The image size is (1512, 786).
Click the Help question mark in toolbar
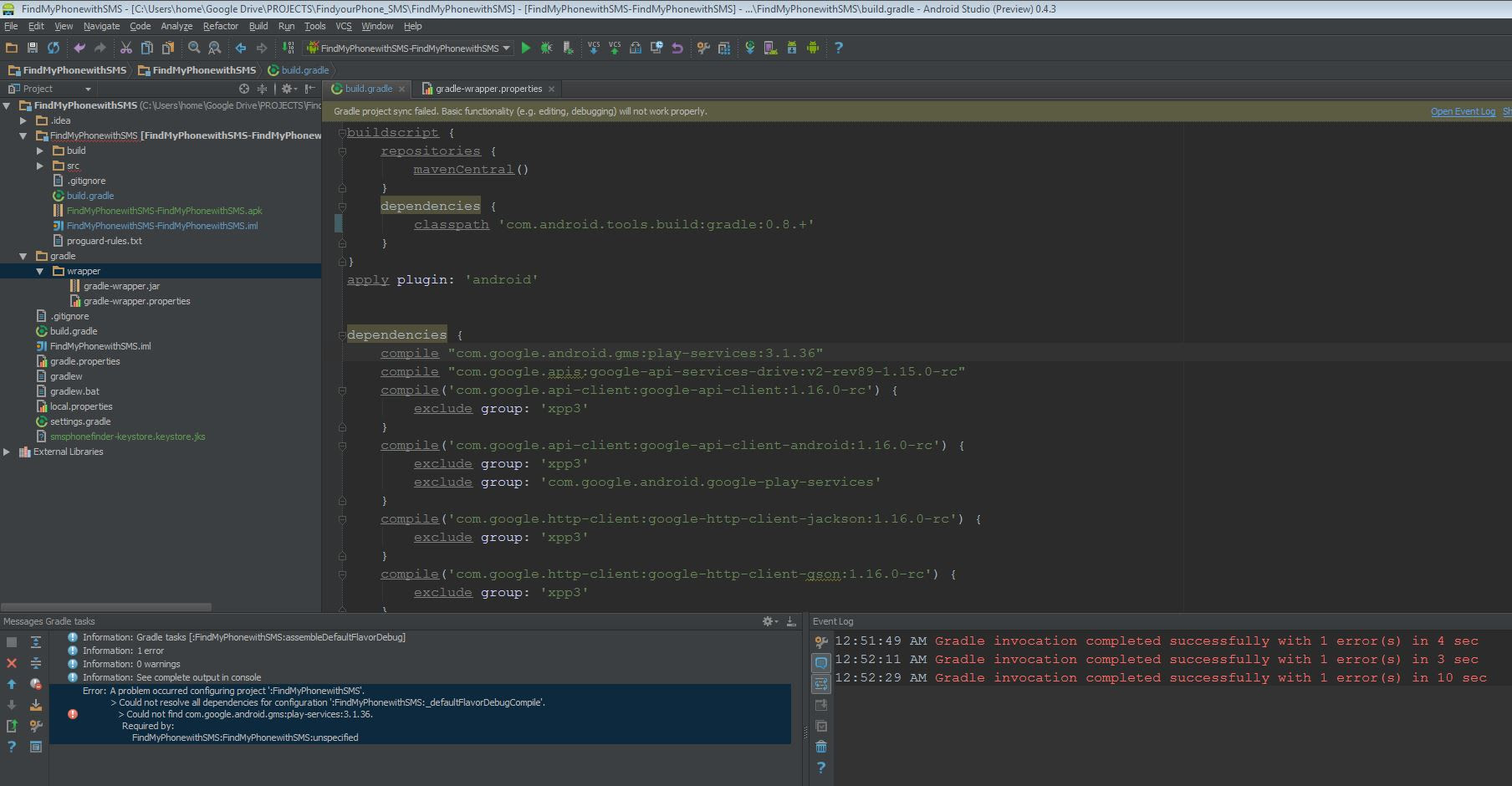(x=839, y=48)
